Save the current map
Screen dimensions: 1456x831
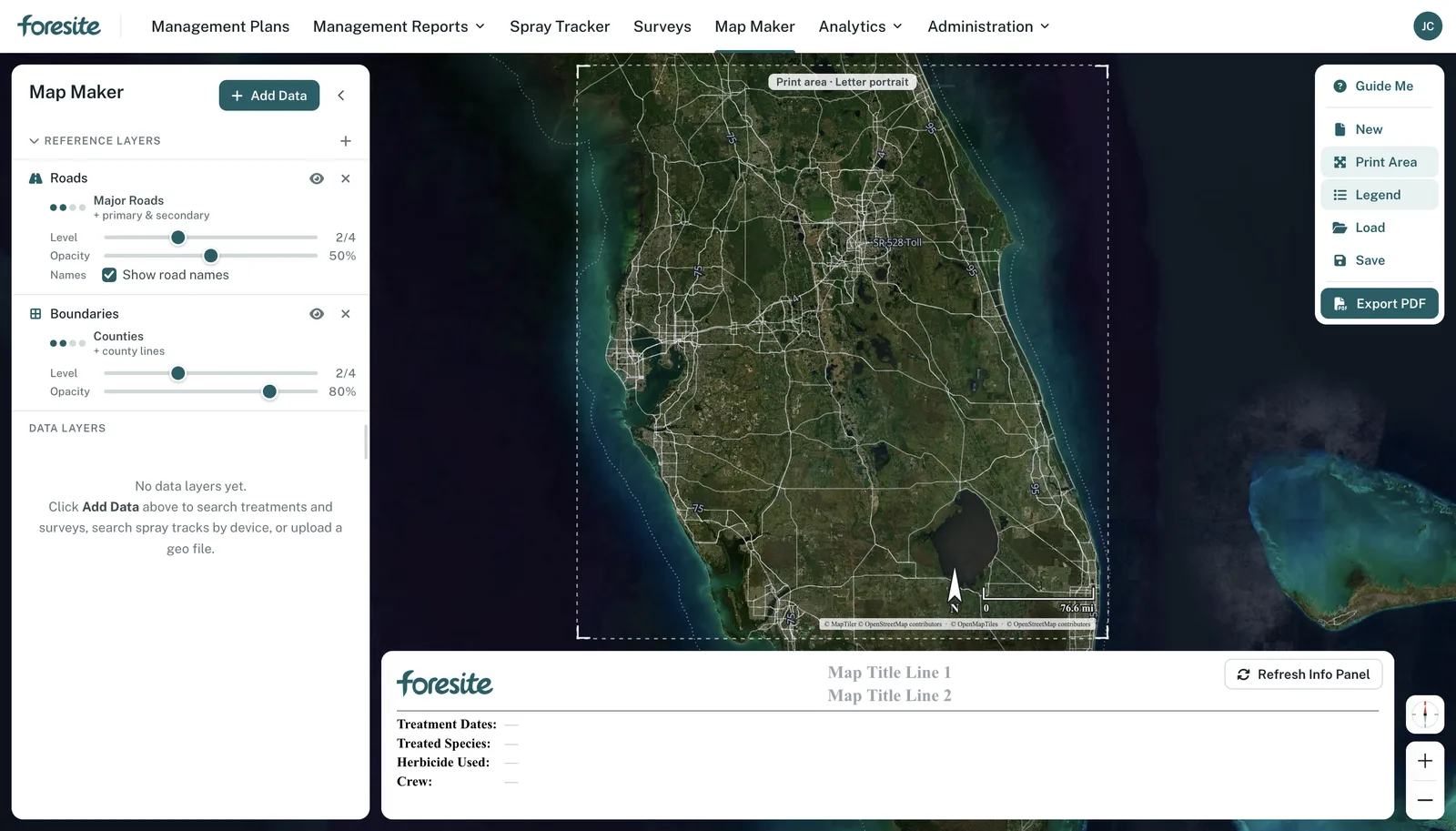(1380, 260)
